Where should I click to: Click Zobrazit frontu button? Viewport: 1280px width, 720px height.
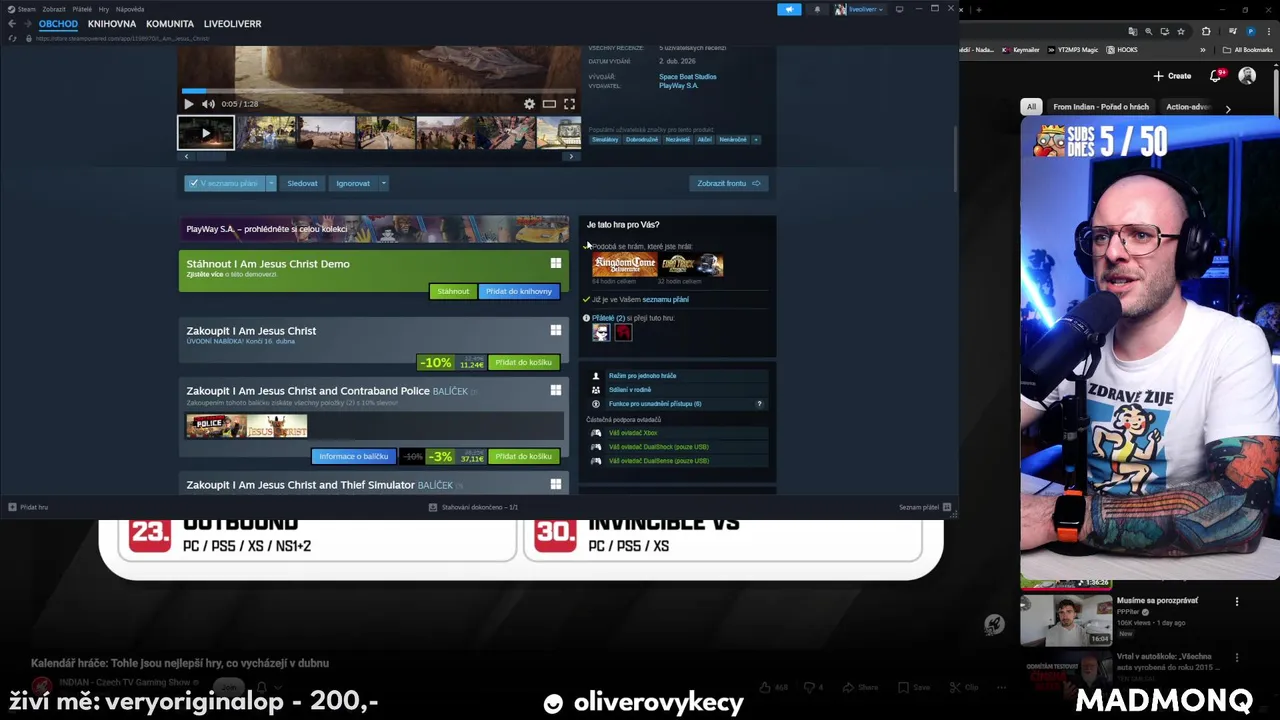click(728, 183)
